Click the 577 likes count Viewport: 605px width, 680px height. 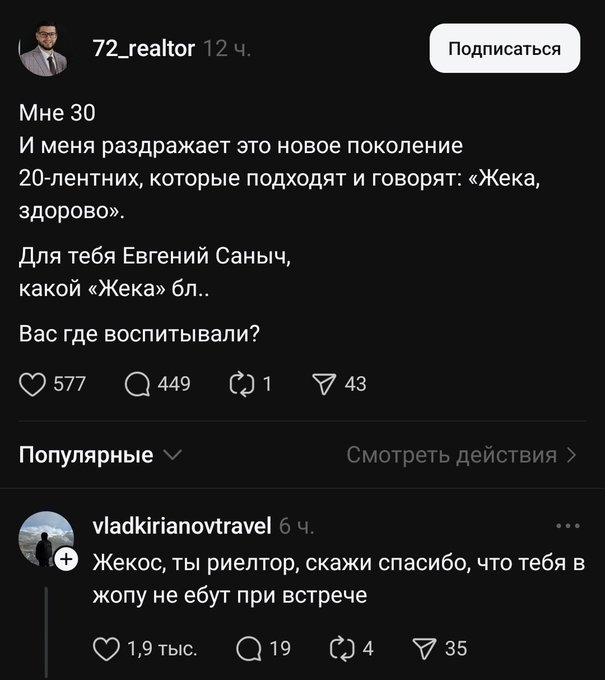tap(69, 383)
